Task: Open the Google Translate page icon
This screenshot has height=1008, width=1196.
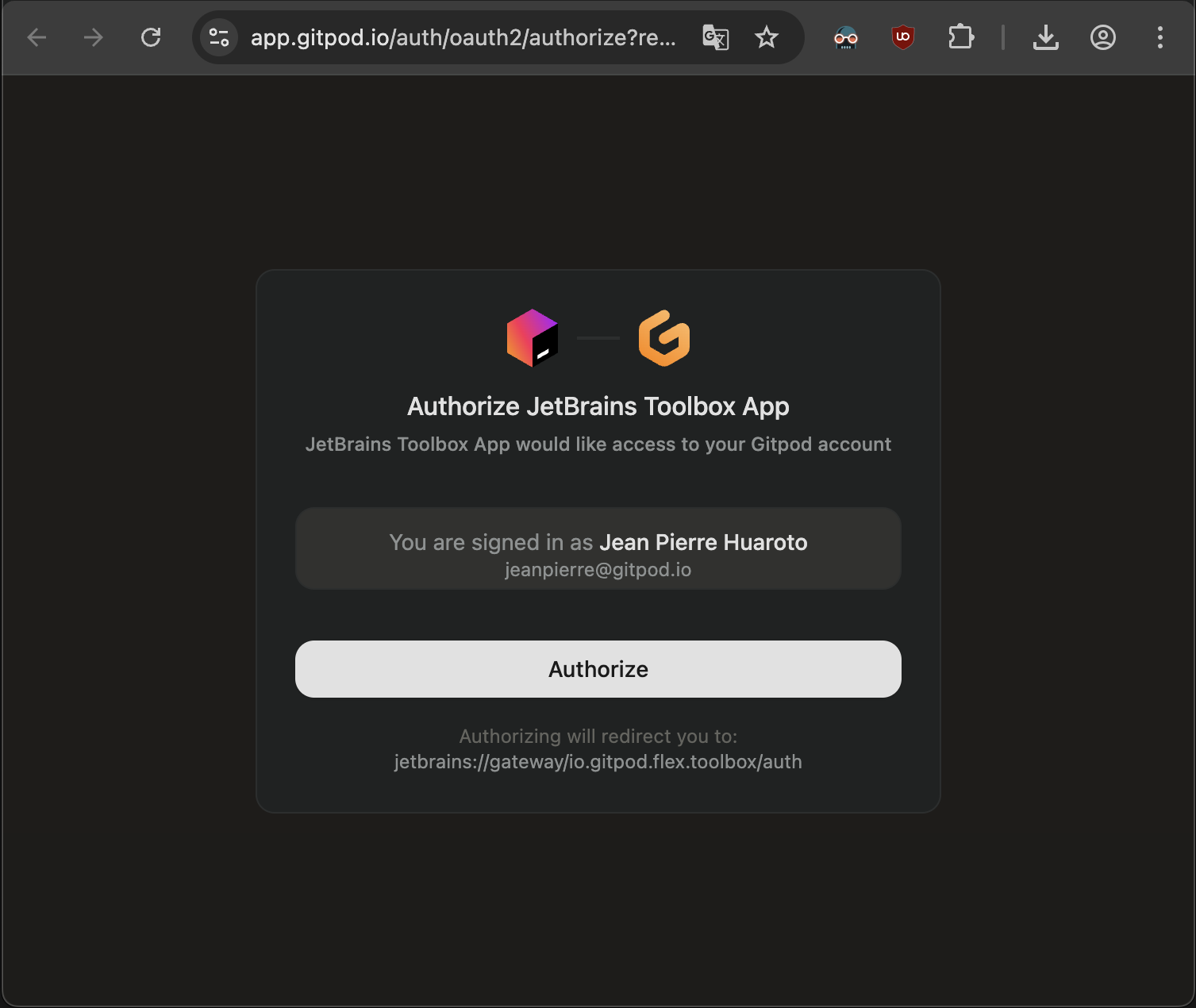Action: 715,37
